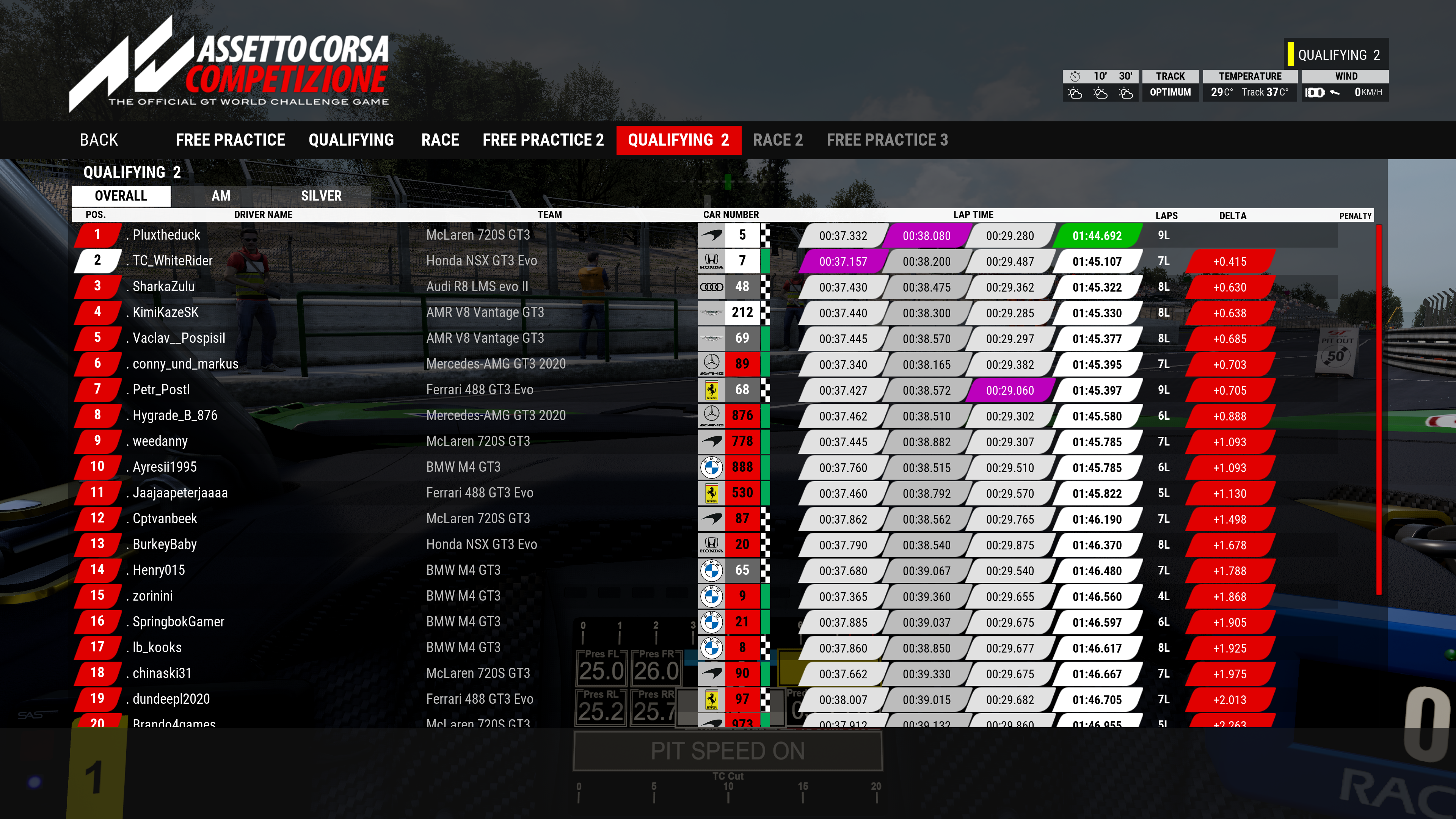Click purple sector time 00:29.060

pyautogui.click(x=1009, y=391)
